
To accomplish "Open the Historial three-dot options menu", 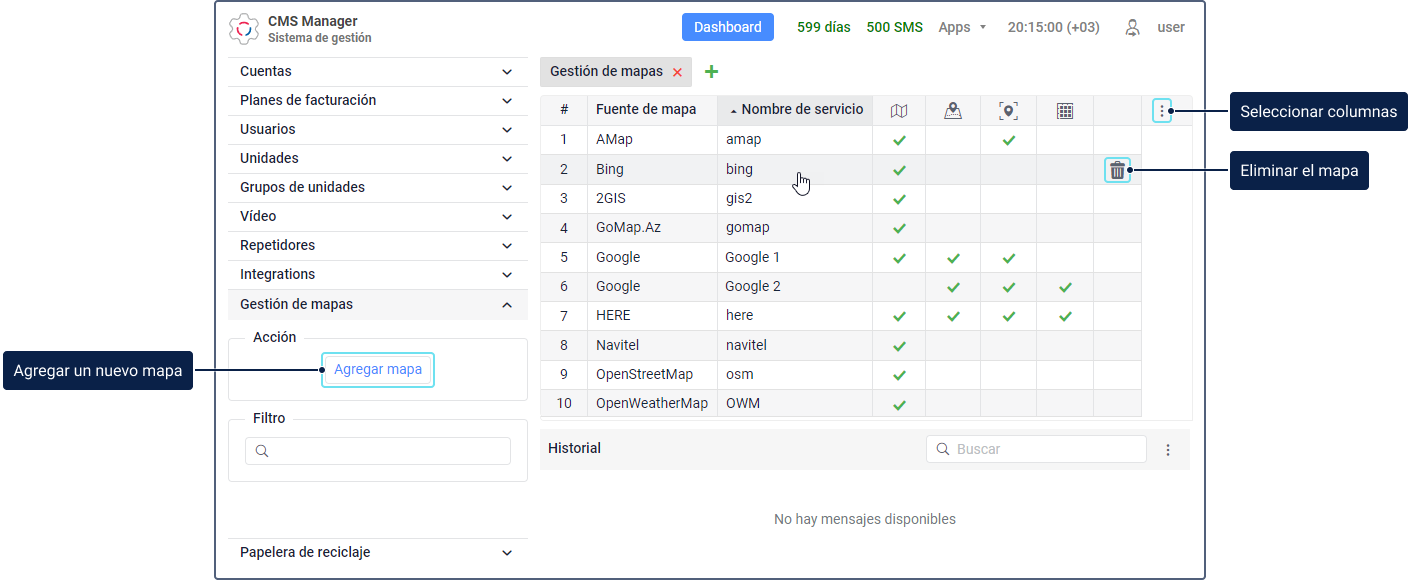I will click(1168, 450).
